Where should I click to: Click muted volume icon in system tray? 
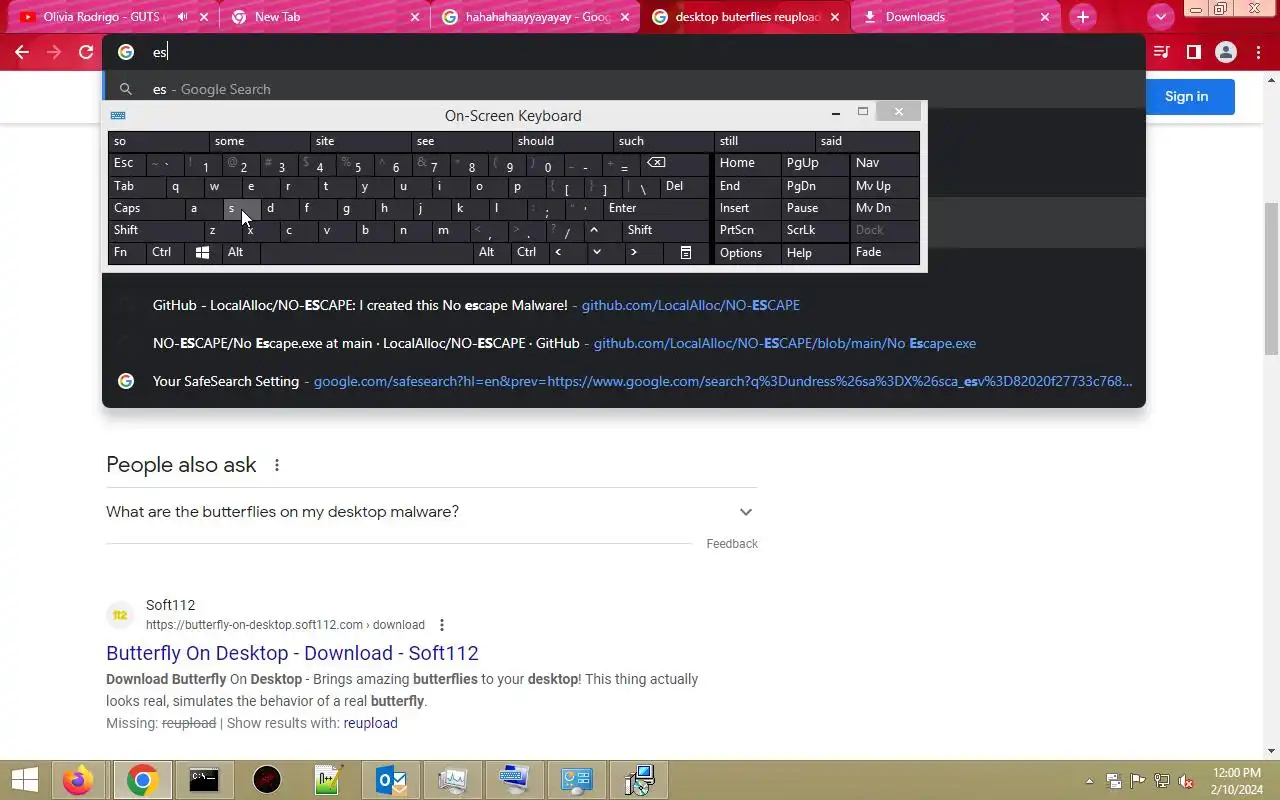point(1186,781)
